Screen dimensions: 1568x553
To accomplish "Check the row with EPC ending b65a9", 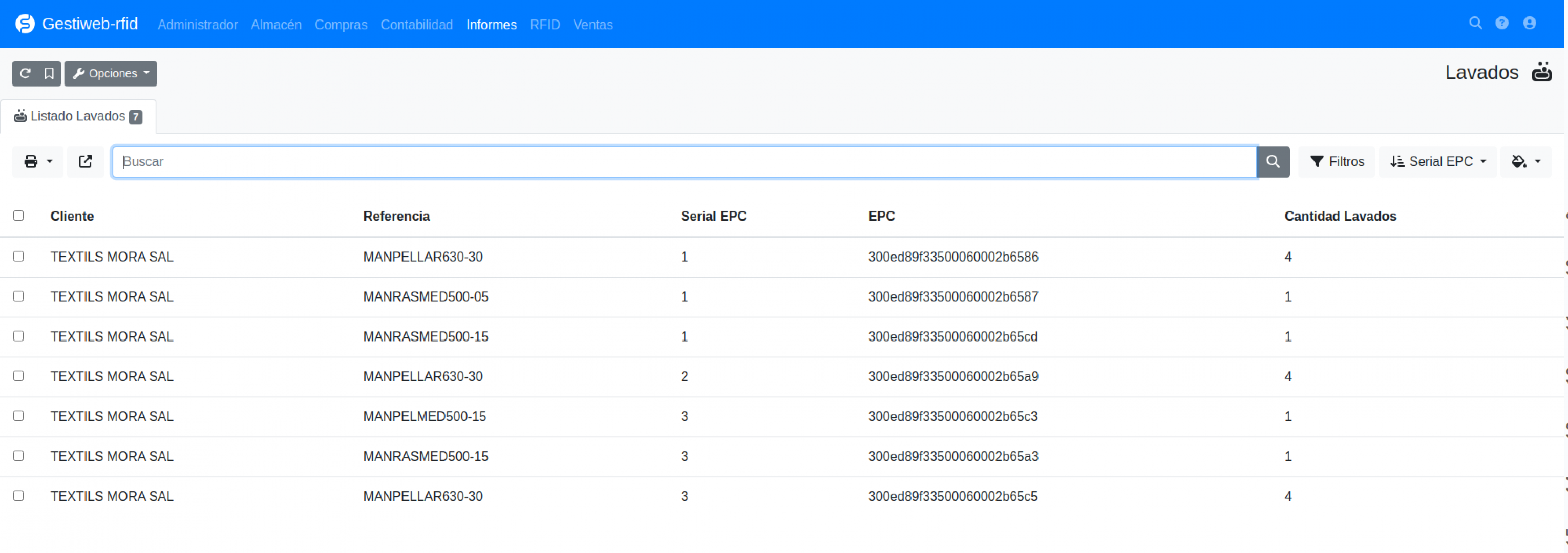I will tap(18, 376).
